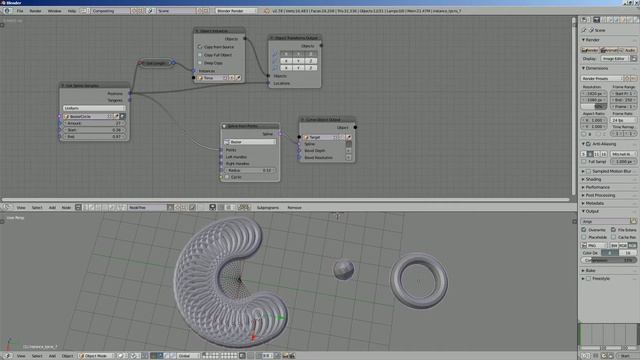This screenshot has width=640, height=360.
Task: Collapse the Render panel
Action: [593, 40]
